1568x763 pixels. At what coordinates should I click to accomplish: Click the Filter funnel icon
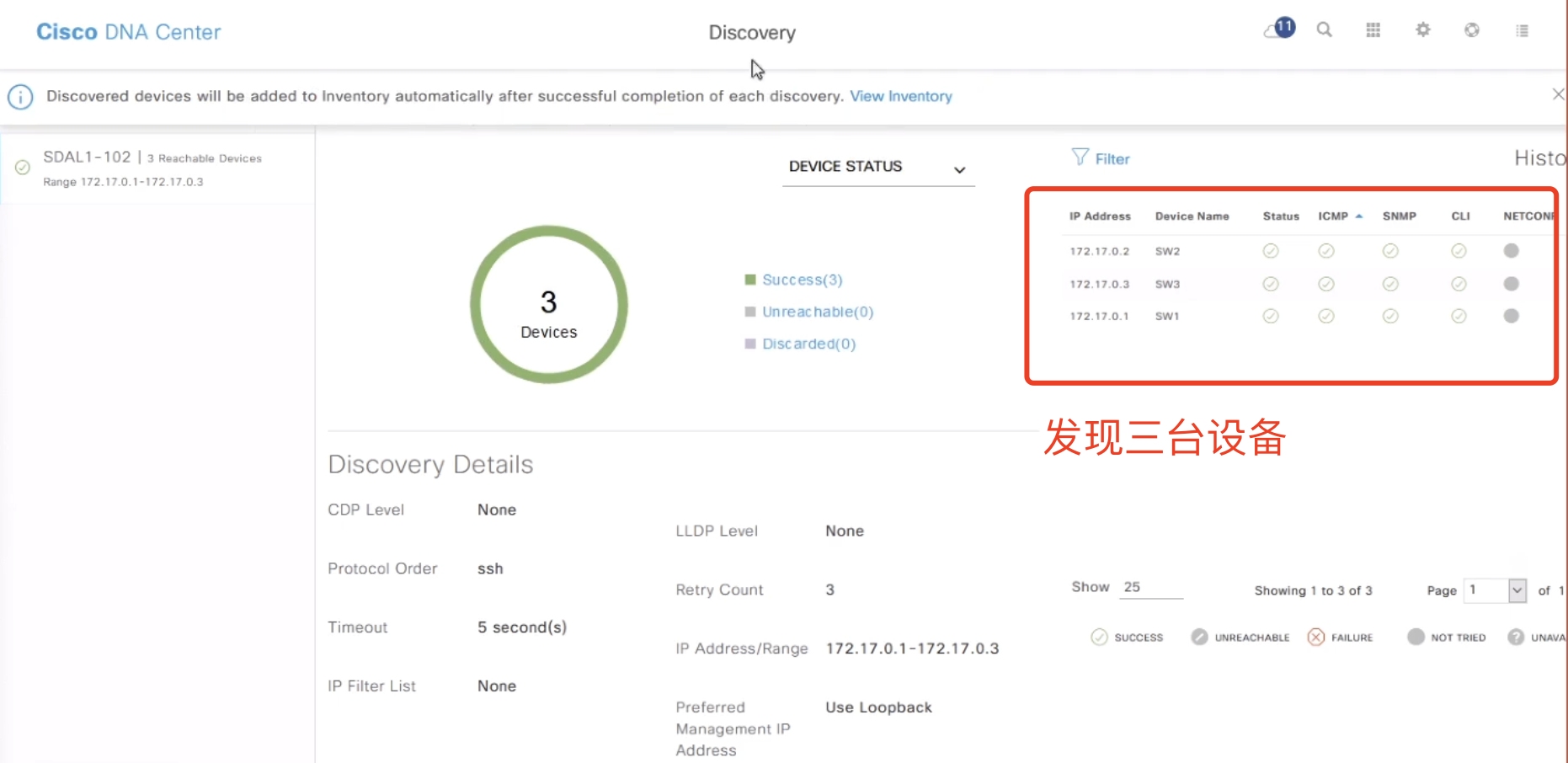(x=1080, y=157)
